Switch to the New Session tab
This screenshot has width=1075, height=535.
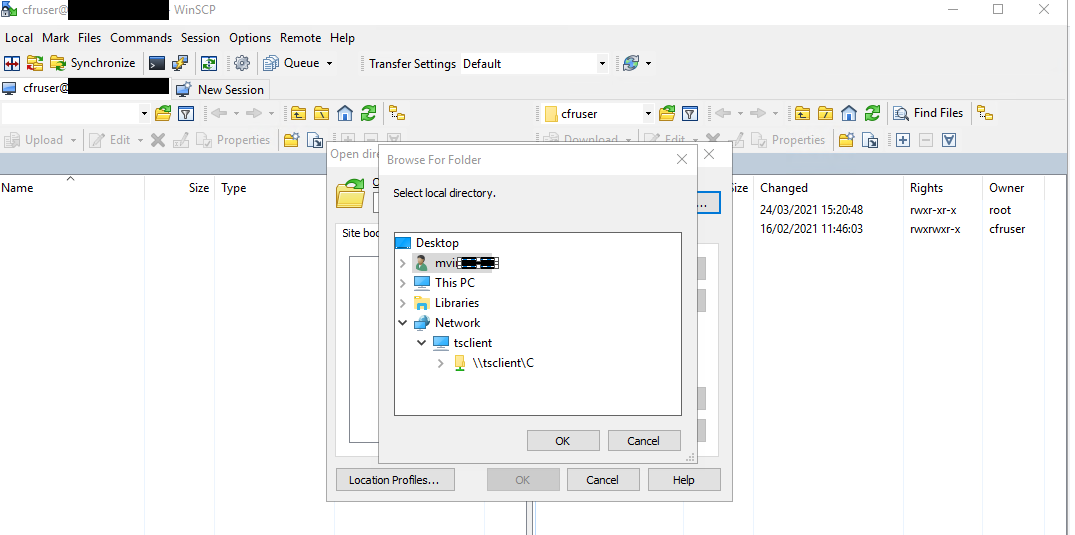[221, 89]
